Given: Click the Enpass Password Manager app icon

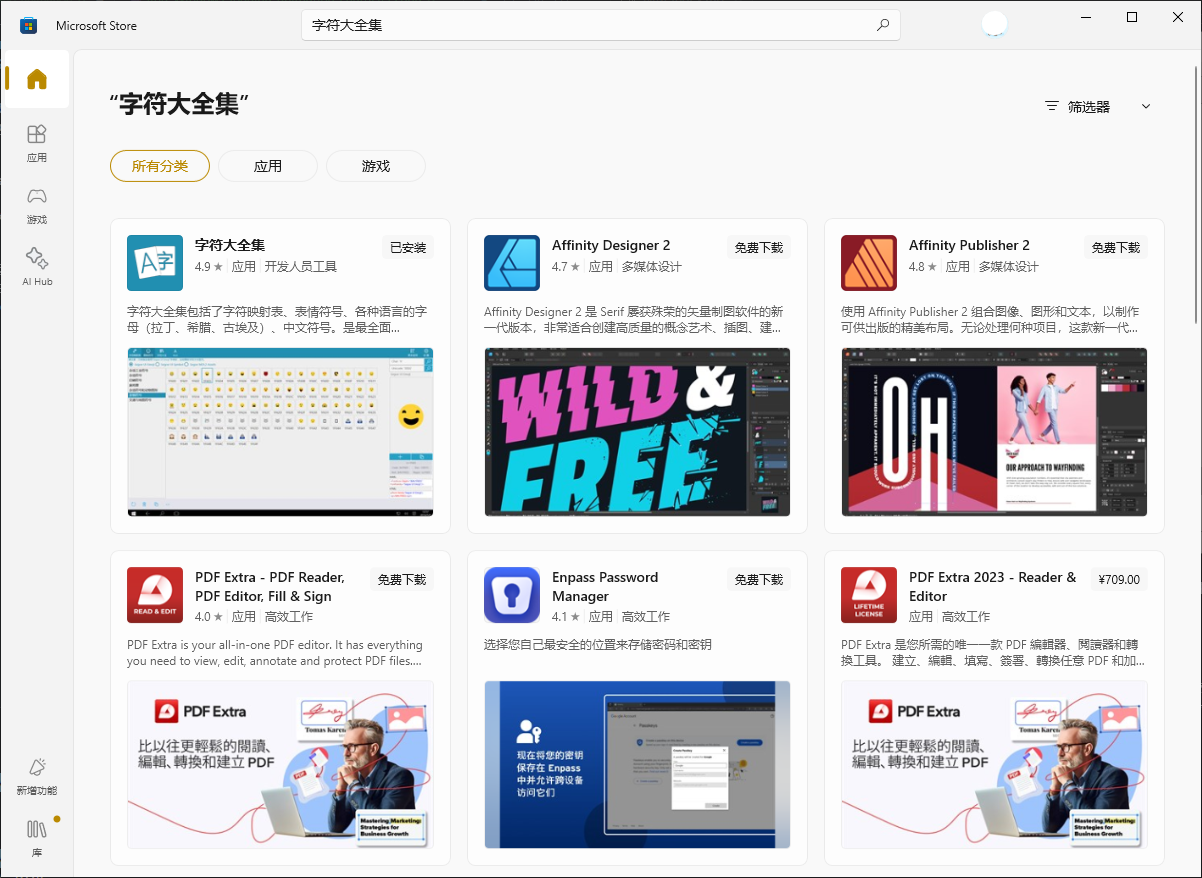Looking at the screenshot, I should [512, 595].
